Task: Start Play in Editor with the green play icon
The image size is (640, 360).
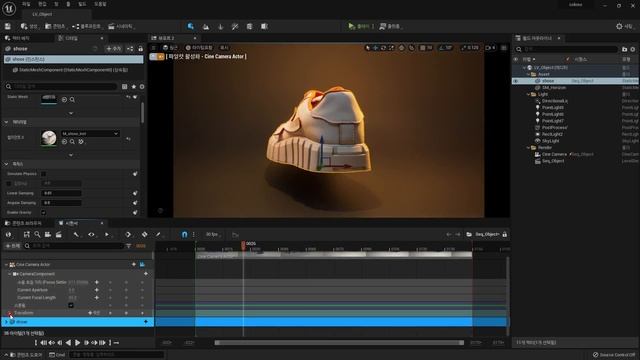Action: (x=351, y=26)
